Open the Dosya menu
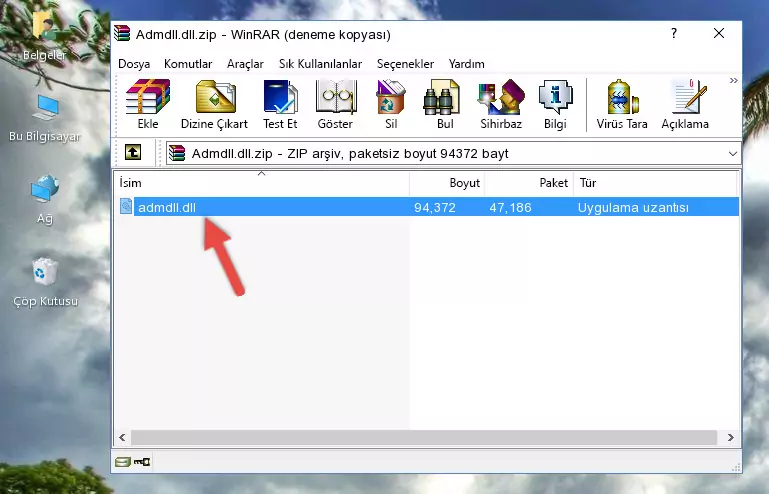The width and height of the screenshot is (769, 494). pos(134,64)
